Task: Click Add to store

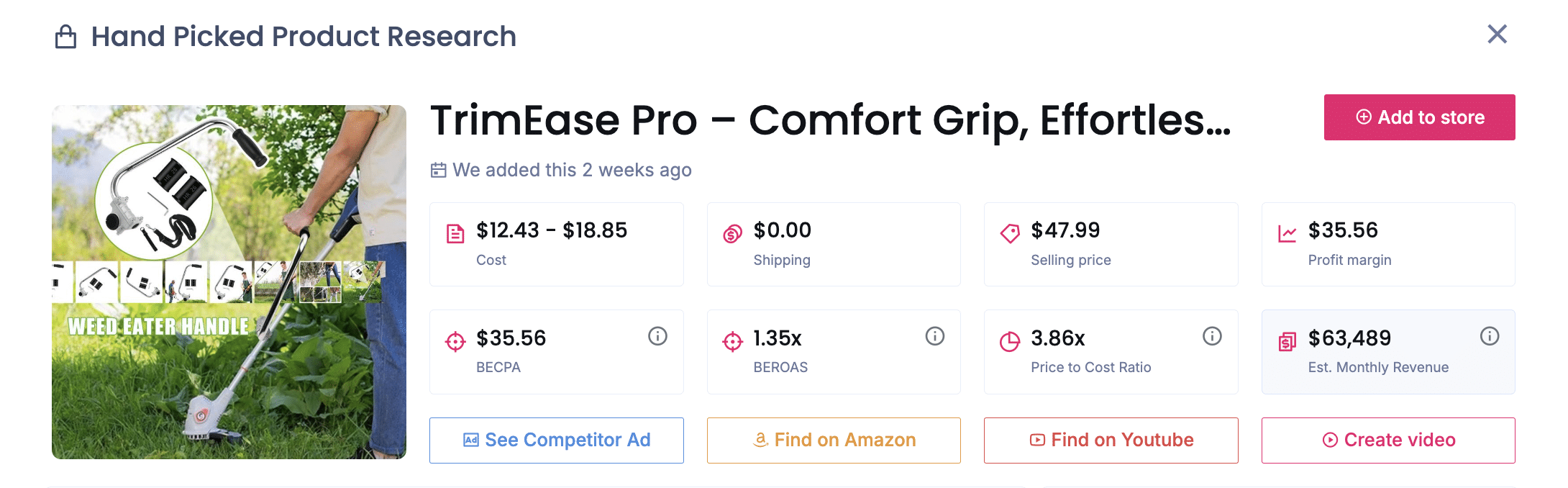Action: (1418, 117)
